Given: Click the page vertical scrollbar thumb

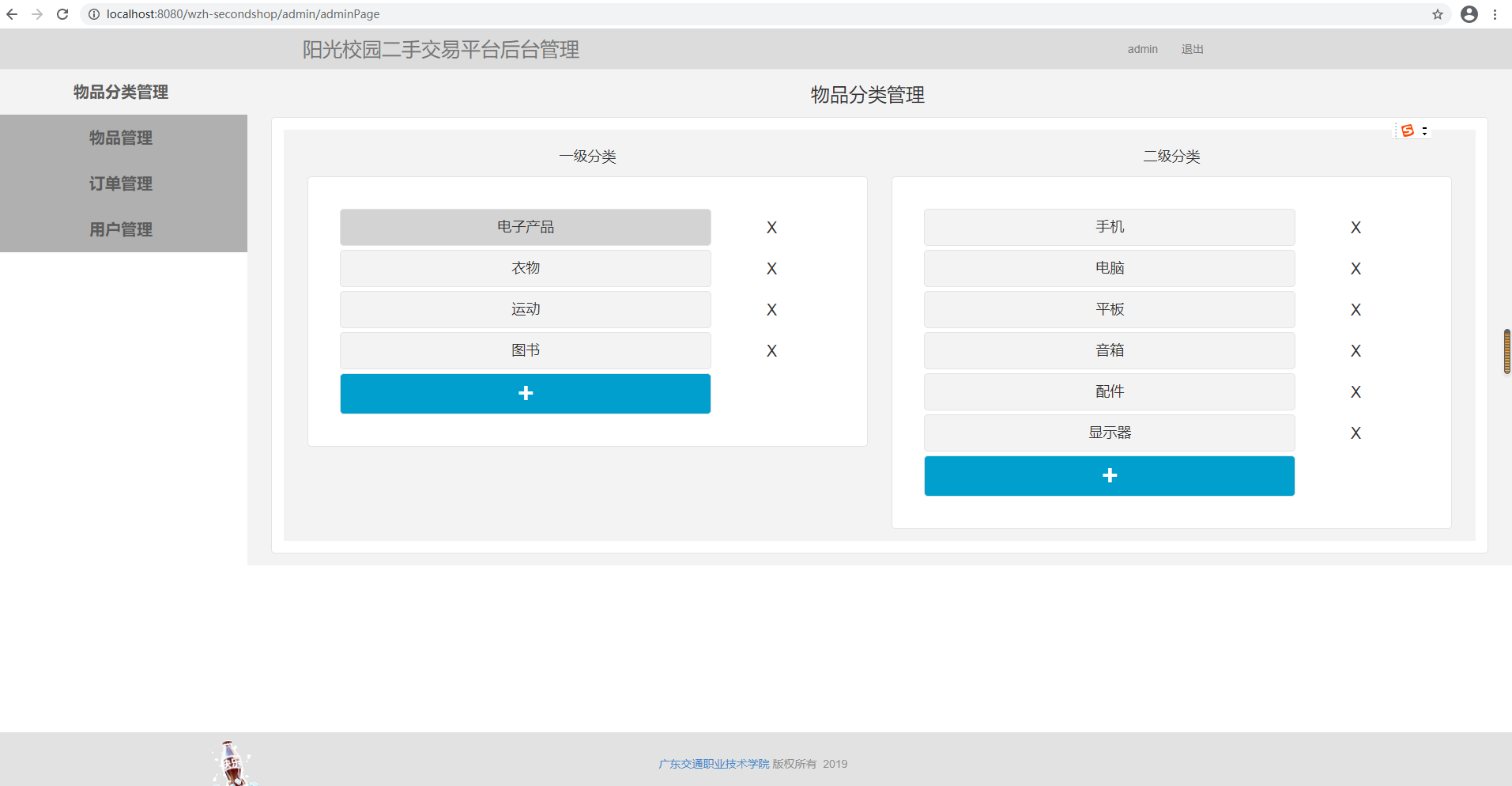Looking at the screenshot, I should point(1507,352).
